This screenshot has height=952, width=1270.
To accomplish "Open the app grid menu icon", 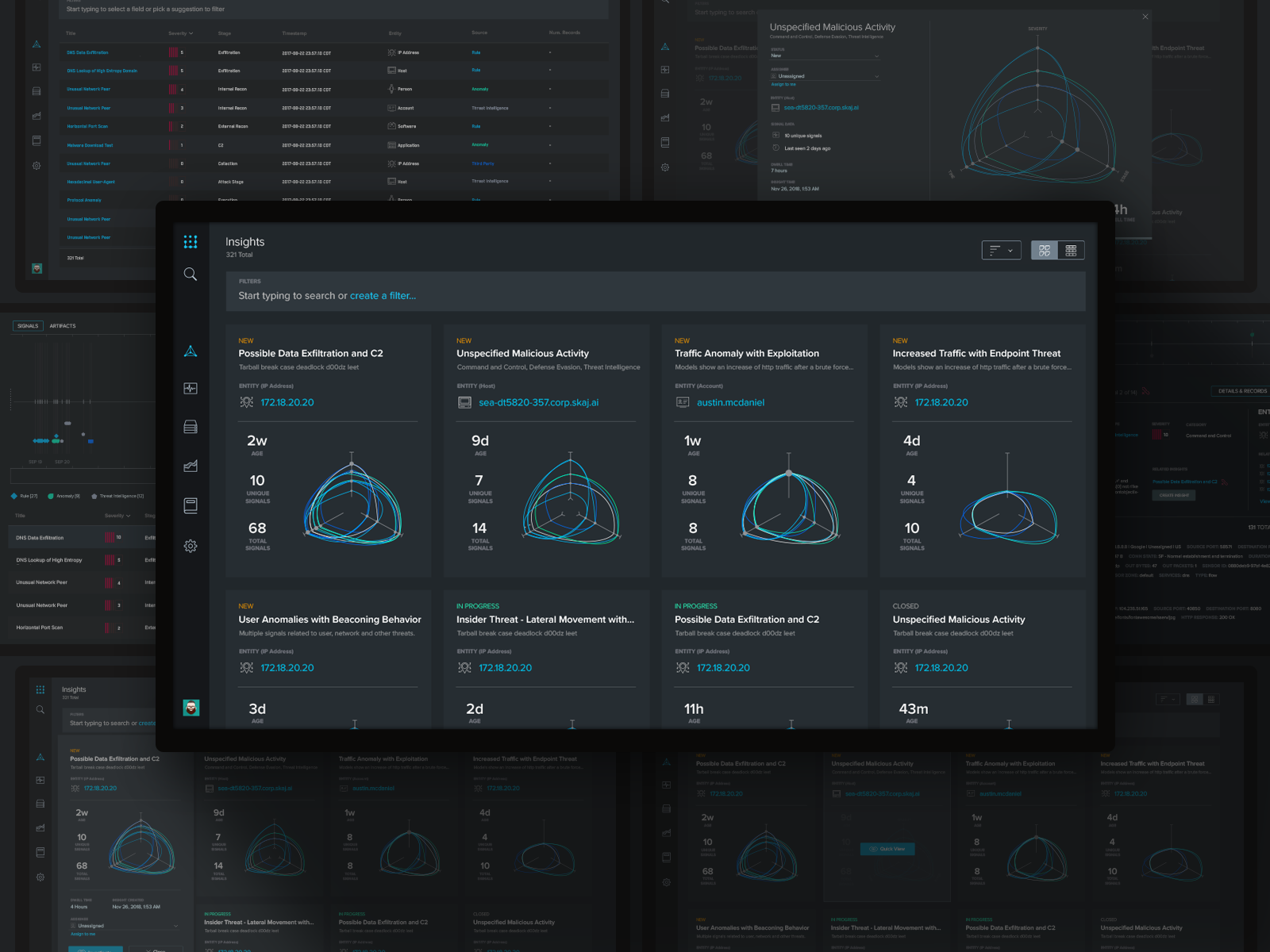I will (x=190, y=242).
